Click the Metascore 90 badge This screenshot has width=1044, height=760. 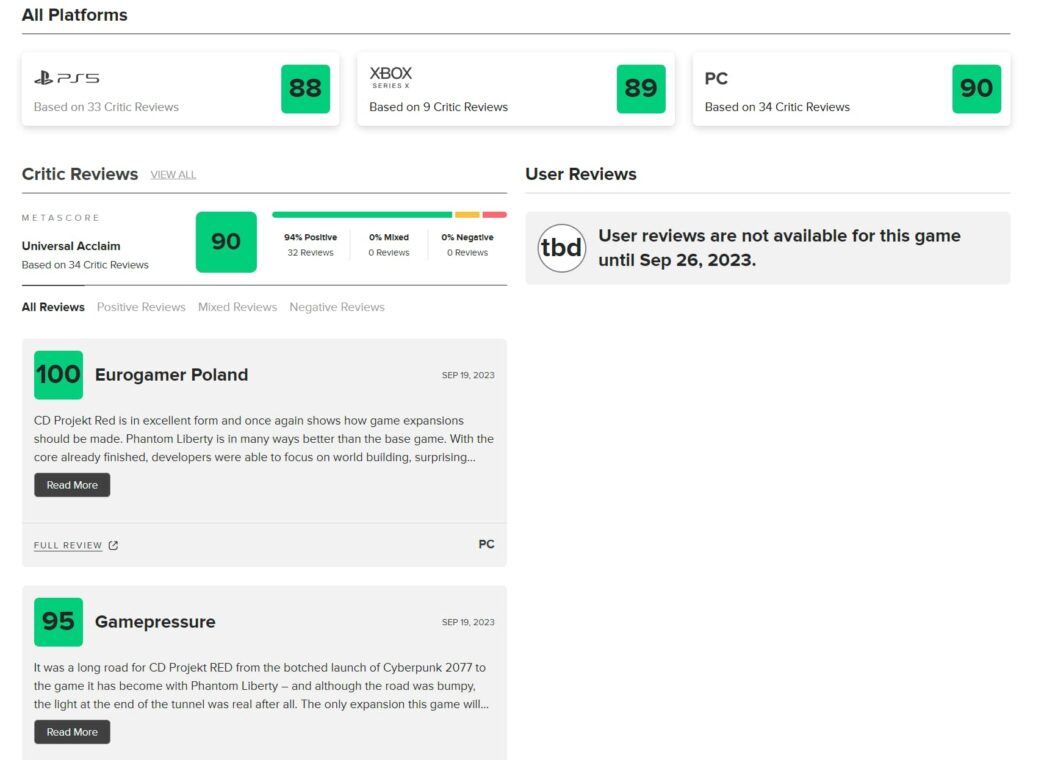click(226, 242)
